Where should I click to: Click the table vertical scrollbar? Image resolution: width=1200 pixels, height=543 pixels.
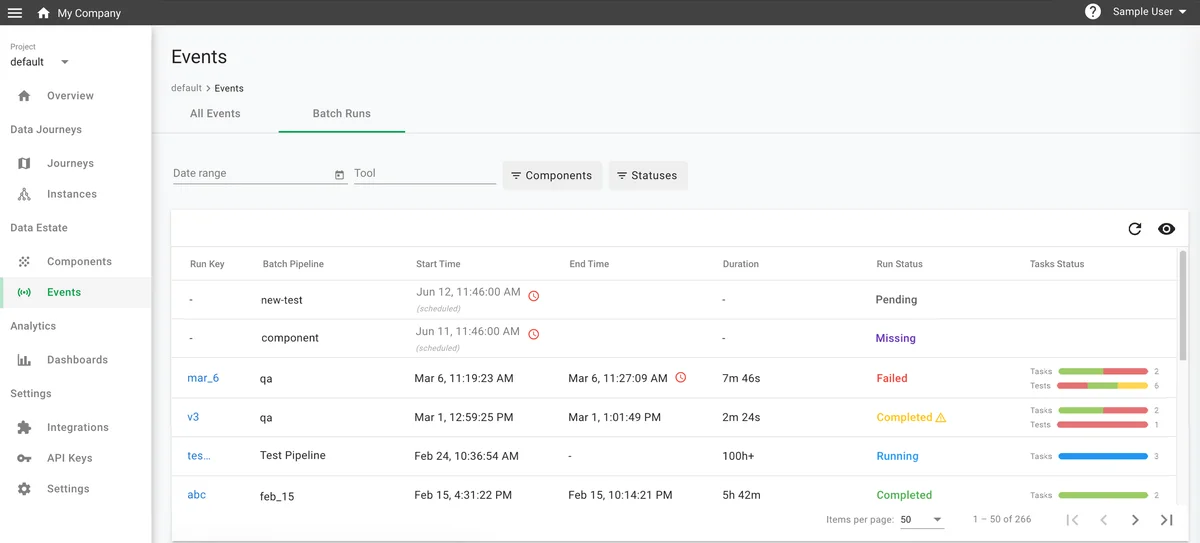click(1183, 305)
